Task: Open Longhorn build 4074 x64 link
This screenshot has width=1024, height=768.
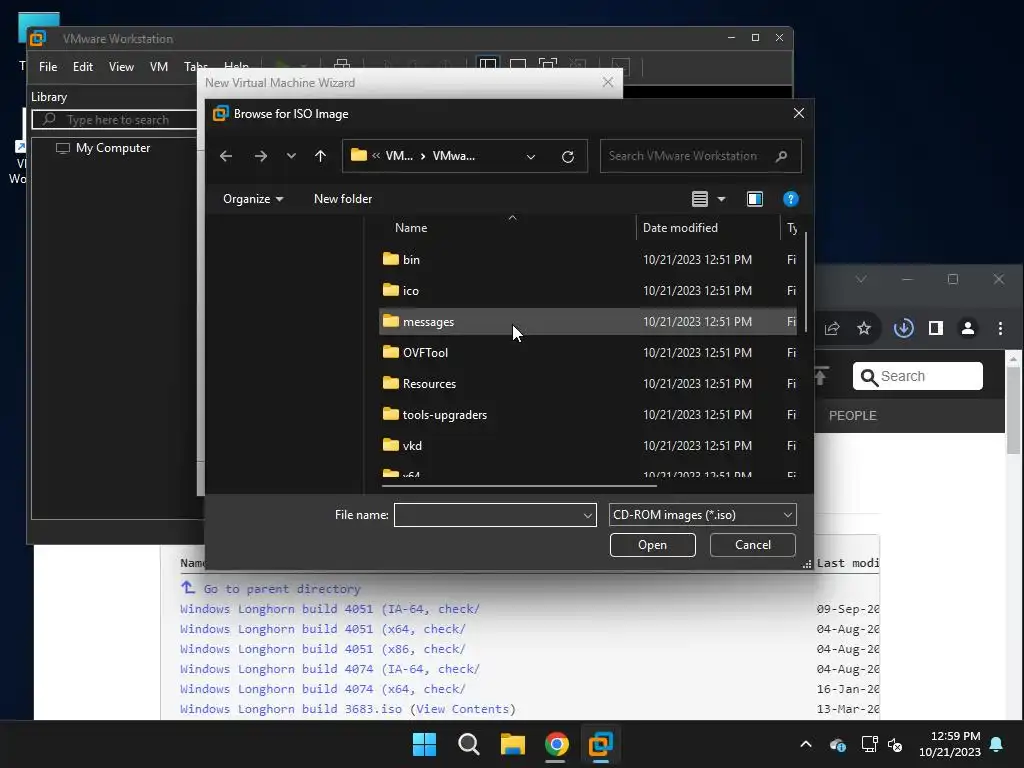Action: click(x=323, y=689)
